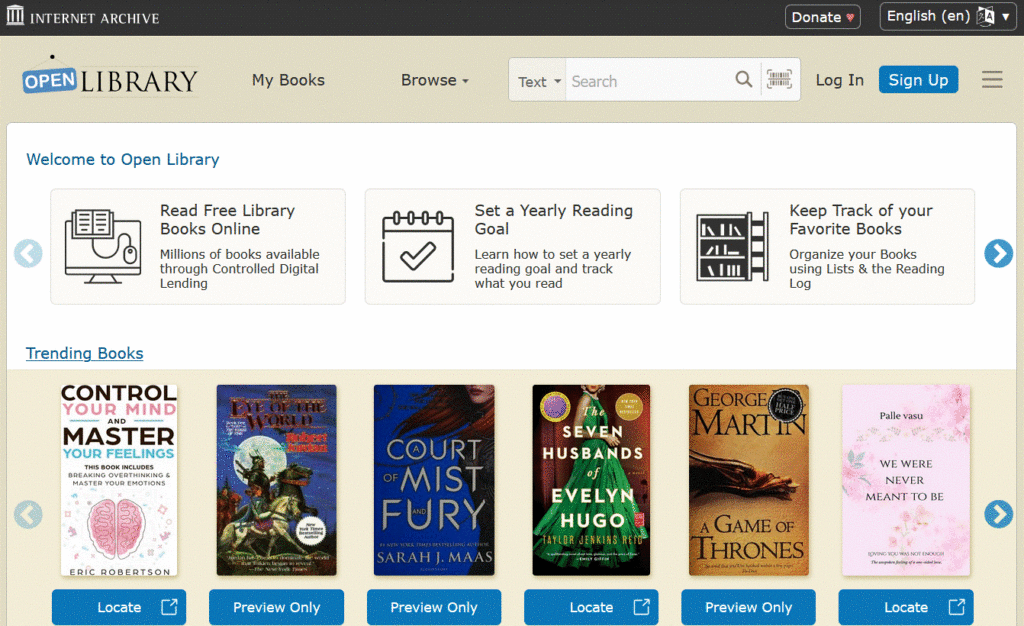Image resolution: width=1024 pixels, height=626 pixels.
Task: Open the Text search type selector
Action: [x=540, y=80]
